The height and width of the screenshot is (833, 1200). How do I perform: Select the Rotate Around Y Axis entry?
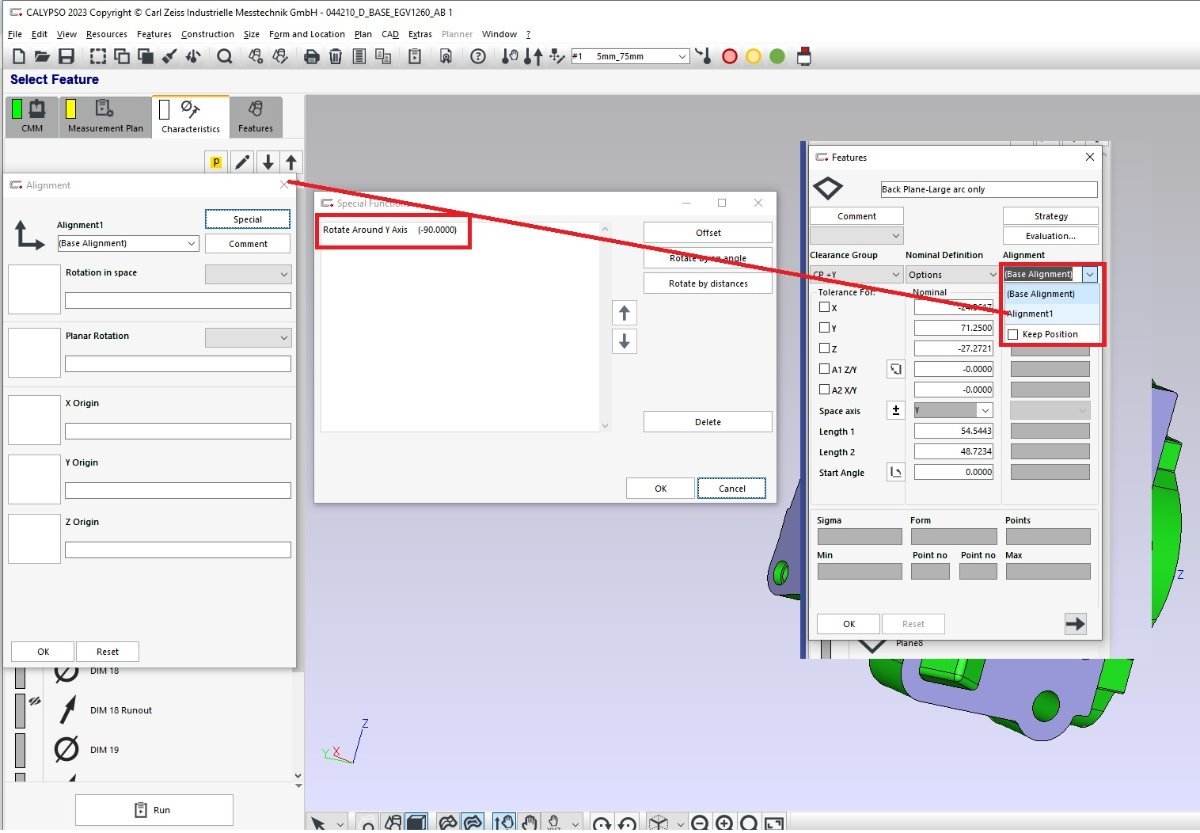coord(390,230)
